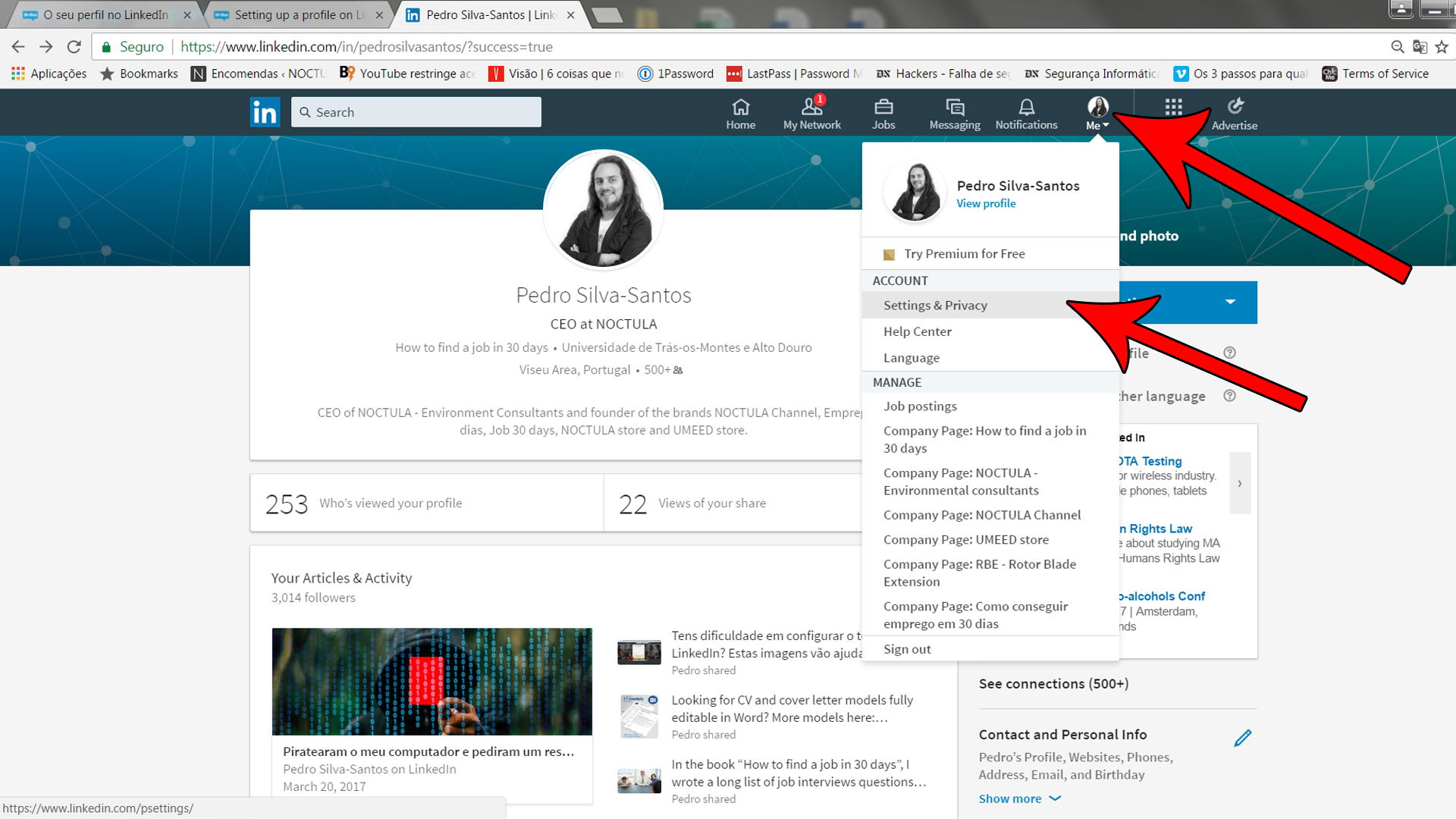The height and width of the screenshot is (819, 1456).
Task: Open shared post about job interview questions book
Action: (x=799, y=773)
